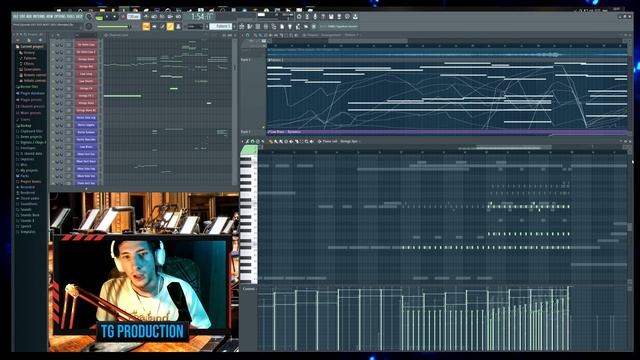Open the Mixer via its toolbar icon
640x360 pixels.
coord(266,27)
